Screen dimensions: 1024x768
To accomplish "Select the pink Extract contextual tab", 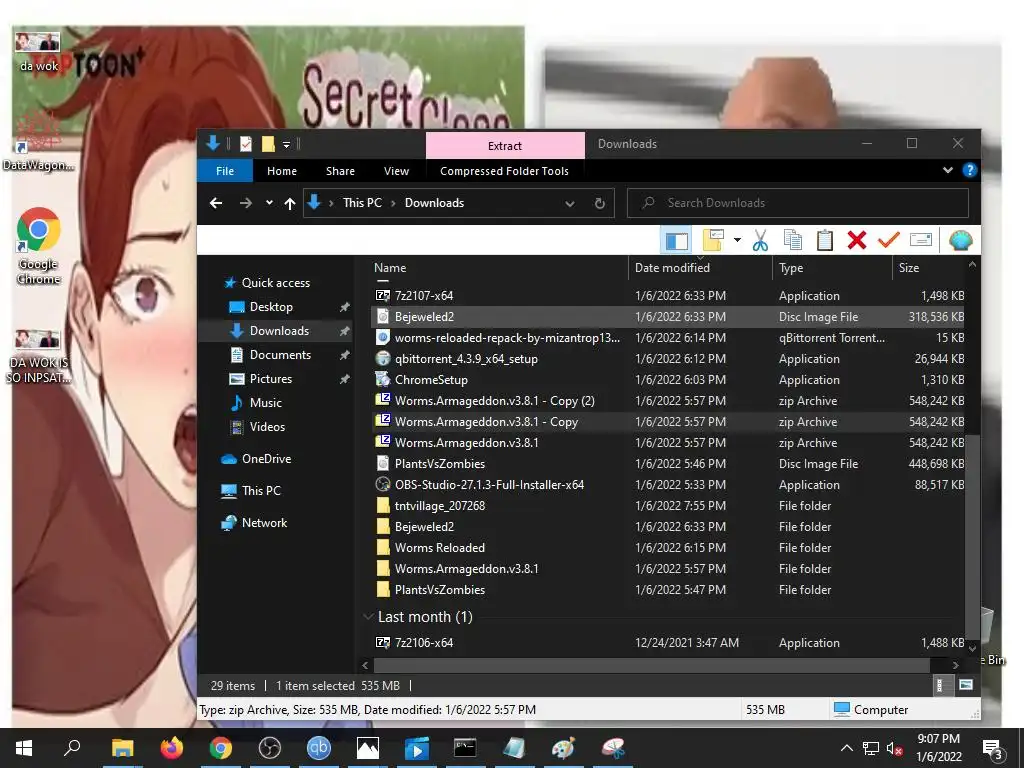I will [505, 146].
